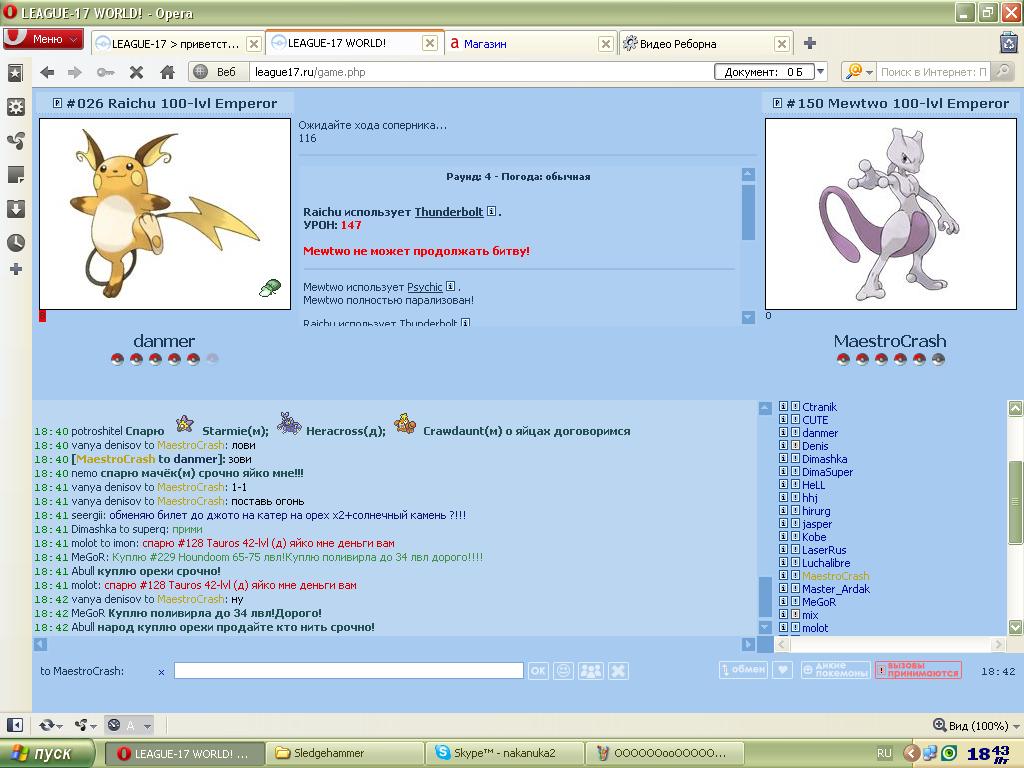Click the forward navigation arrow
Viewport: 1024px width, 768px height.
coord(75,72)
